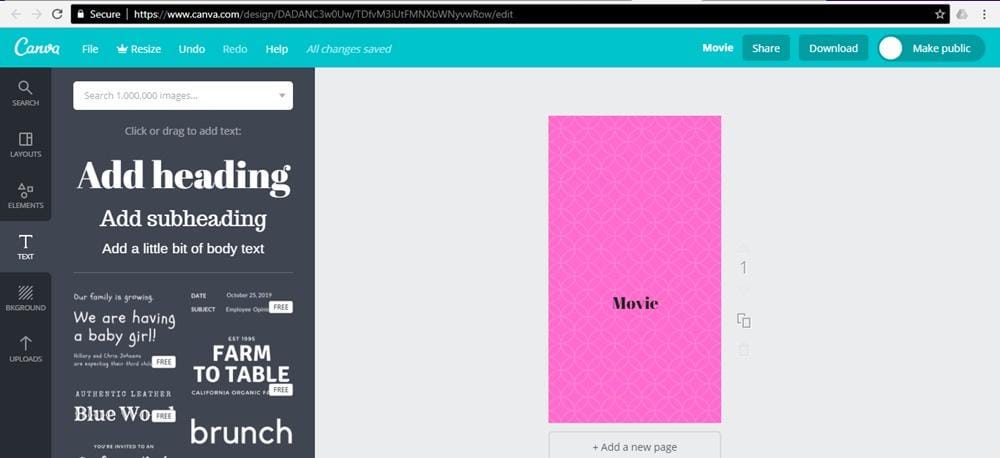Viewport: 1000px width, 458px height.
Task: Open Chrome three-dot menu
Action: 985,14
